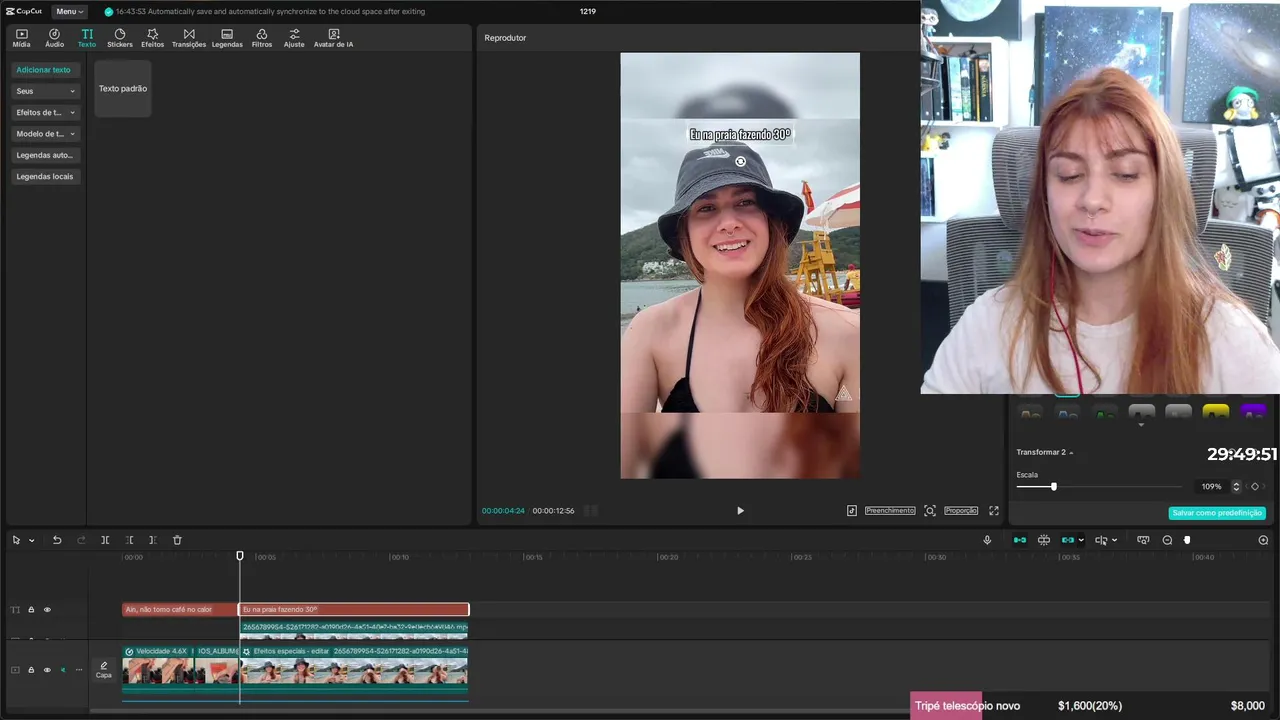Open more options on main video track

point(79,670)
